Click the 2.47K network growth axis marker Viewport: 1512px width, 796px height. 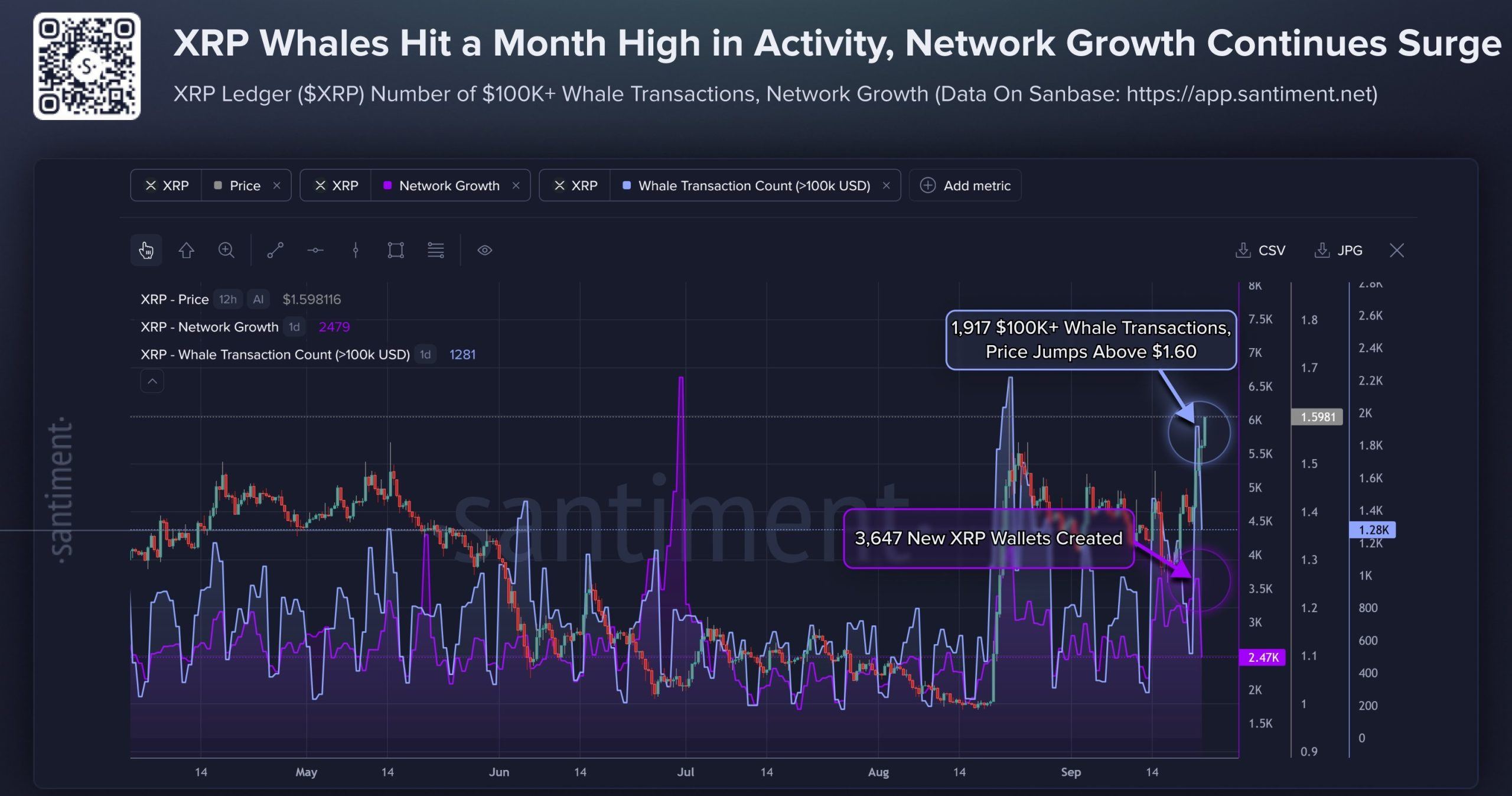pos(1263,657)
